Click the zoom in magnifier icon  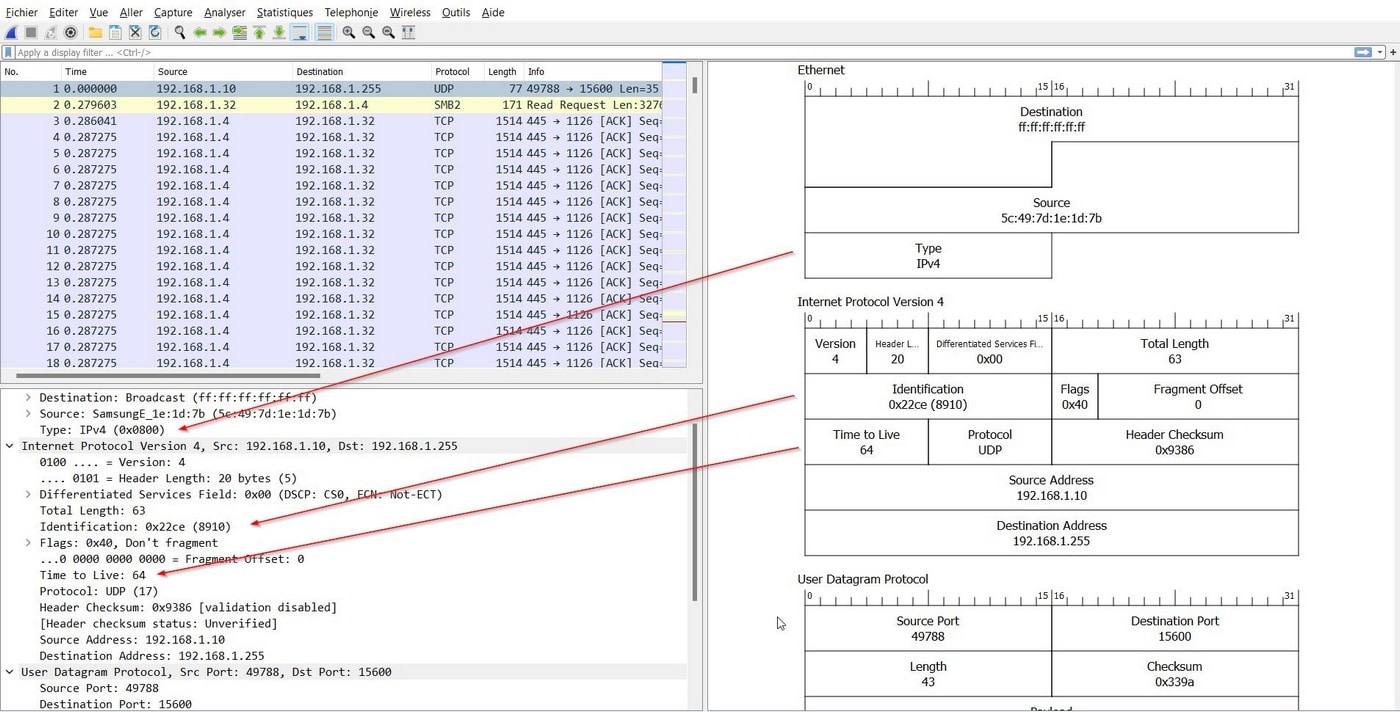(x=348, y=33)
